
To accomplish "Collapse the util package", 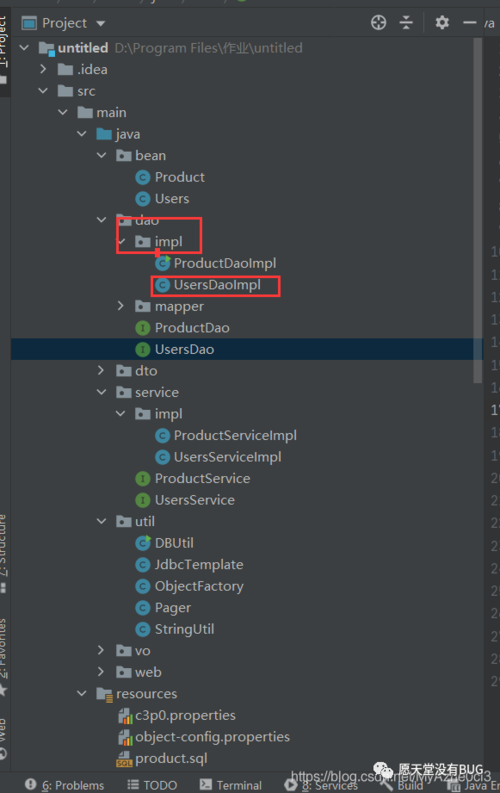I will point(101,521).
